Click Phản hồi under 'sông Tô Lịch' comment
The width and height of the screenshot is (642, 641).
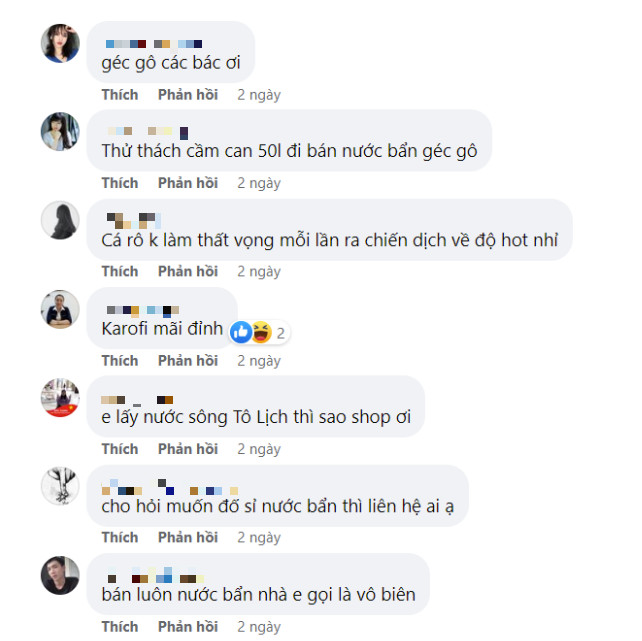coord(188,449)
